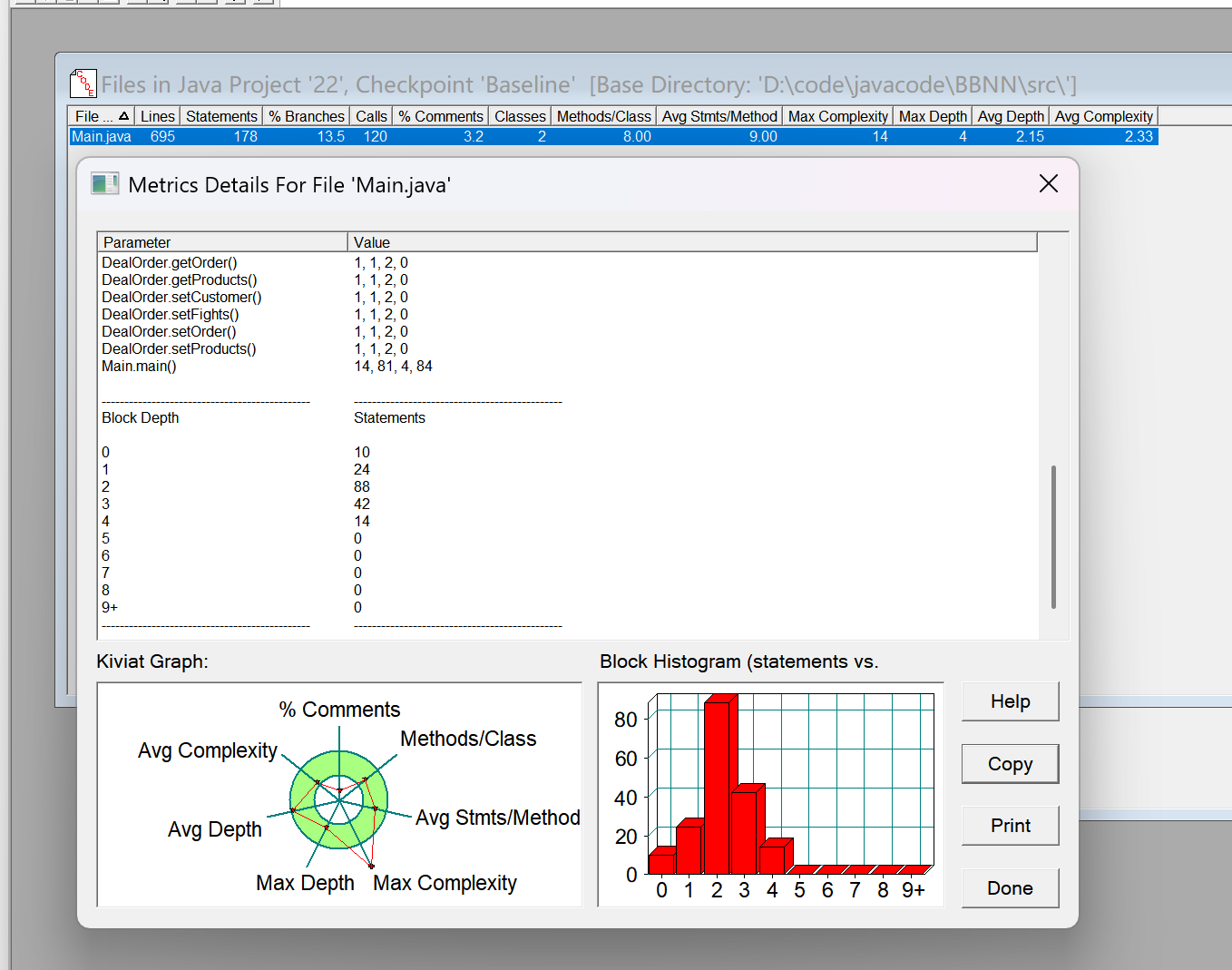Click the Parameter column header in details
Viewport: 1232px width, 970px height.
[222, 242]
